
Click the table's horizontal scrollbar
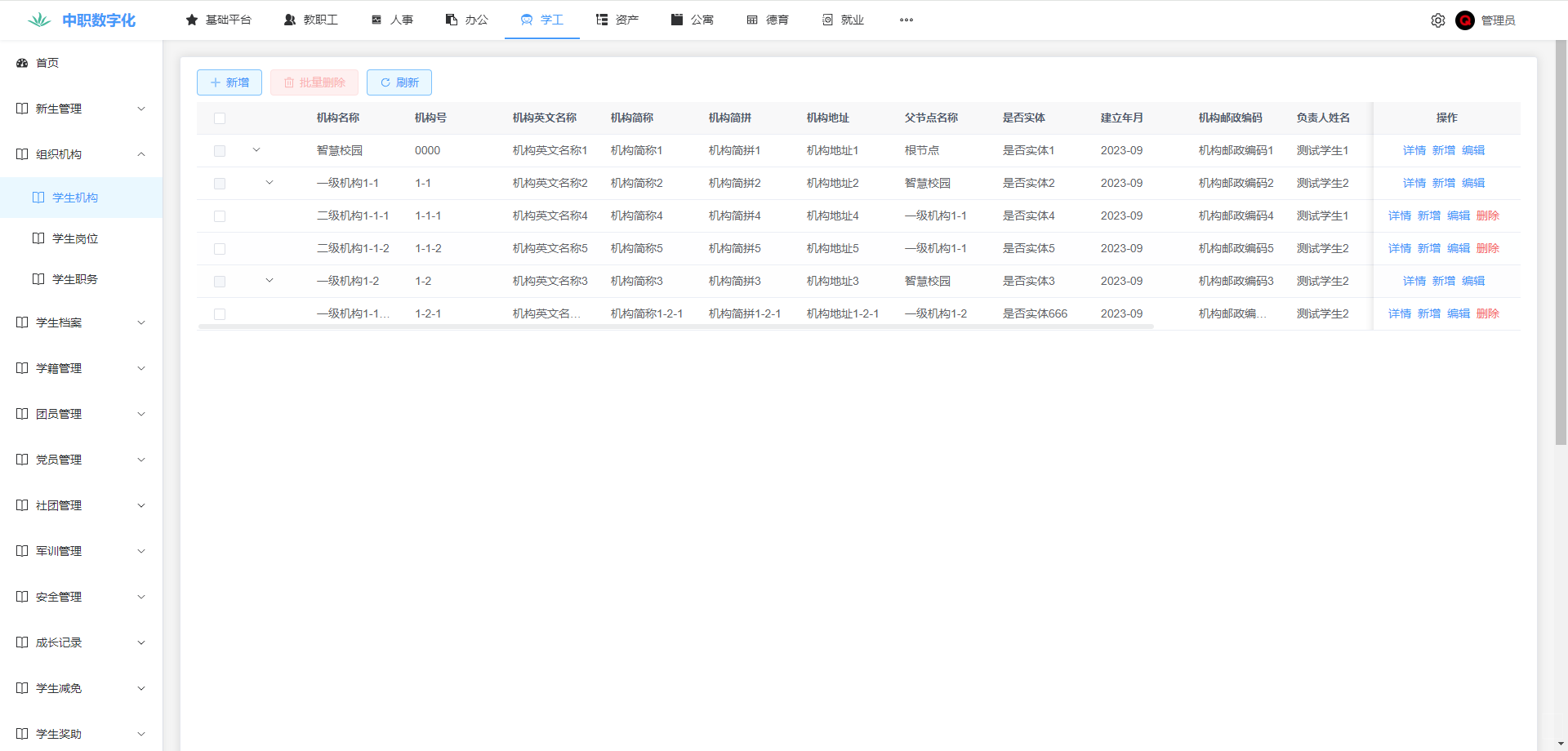(x=675, y=327)
